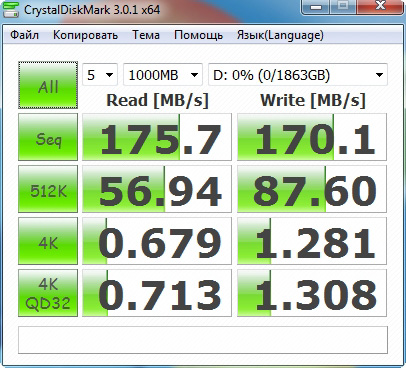Start the 512K random test
The height and width of the screenshot is (368, 406).
pos(48,189)
